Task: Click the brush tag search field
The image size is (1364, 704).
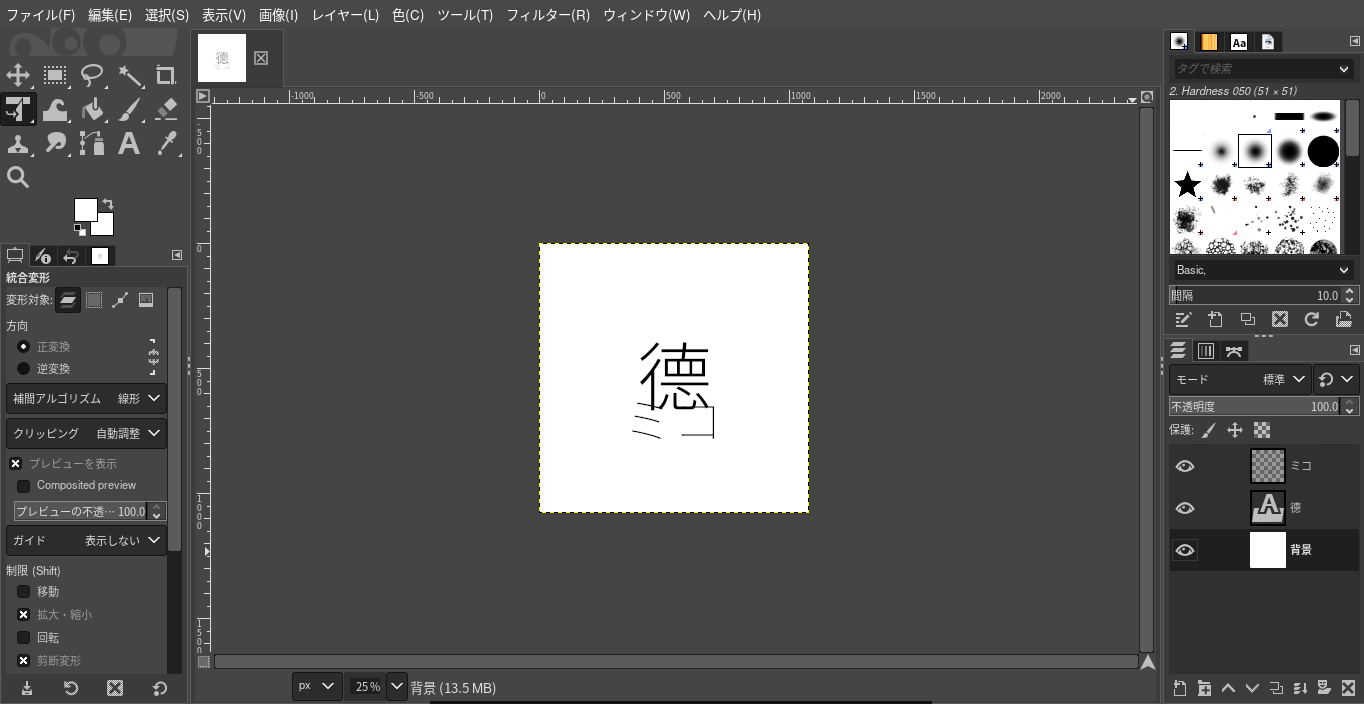Action: (x=1253, y=69)
